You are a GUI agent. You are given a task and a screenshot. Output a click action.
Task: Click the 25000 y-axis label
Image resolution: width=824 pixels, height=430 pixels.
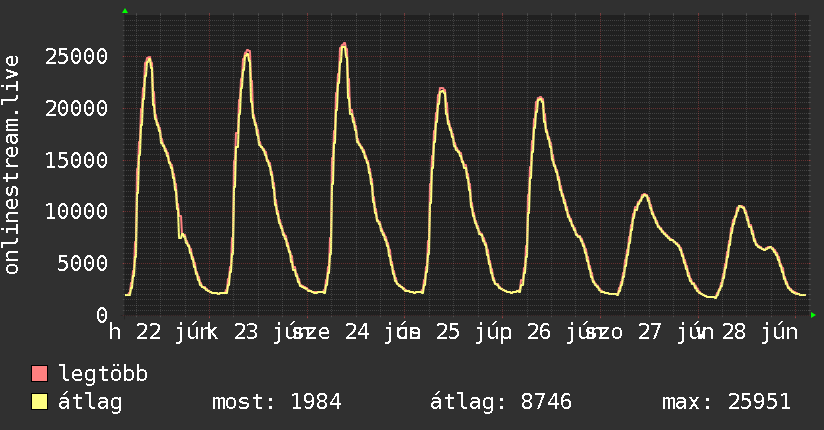[x=76, y=56]
